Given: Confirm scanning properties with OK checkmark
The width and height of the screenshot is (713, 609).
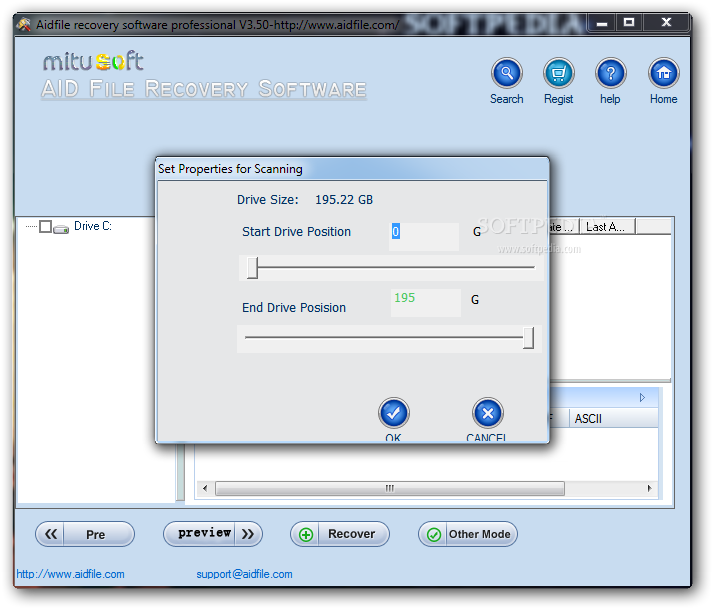Looking at the screenshot, I should (x=394, y=413).
